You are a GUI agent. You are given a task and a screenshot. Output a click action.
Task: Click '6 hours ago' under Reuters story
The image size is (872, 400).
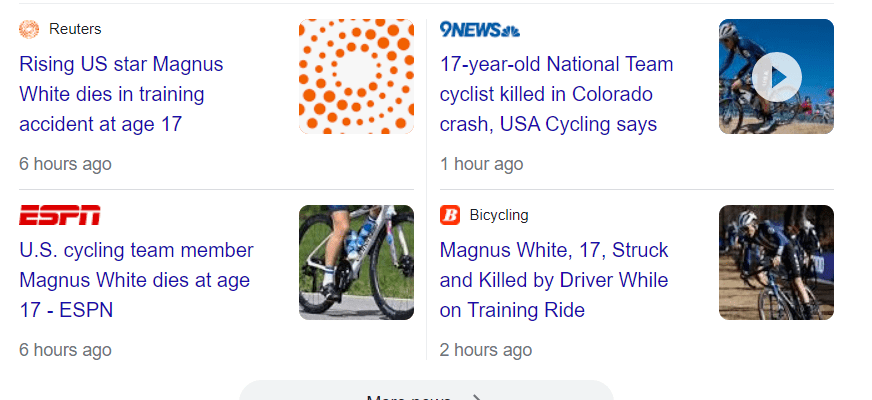[65, 164]
